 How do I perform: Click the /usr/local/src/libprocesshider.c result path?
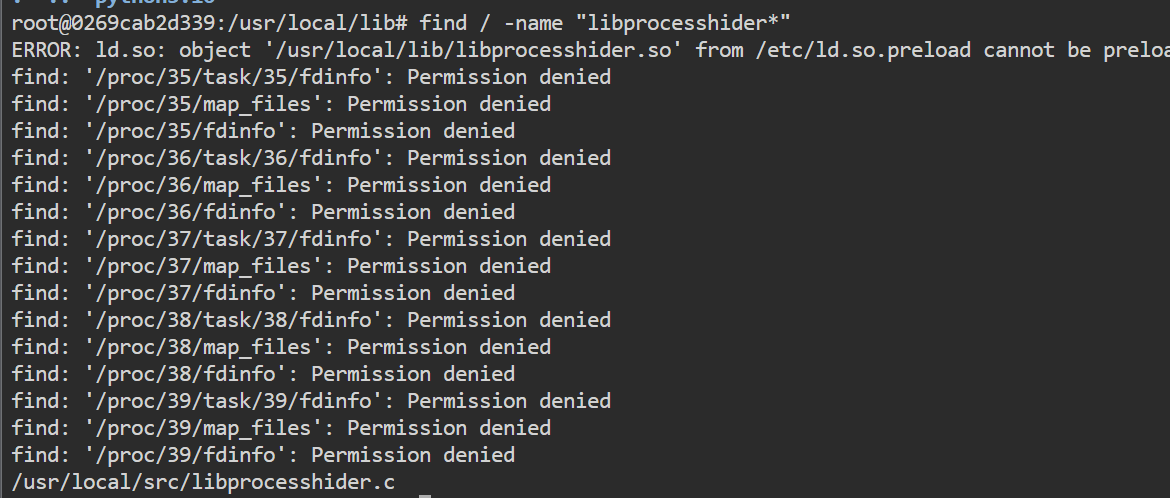pos(203,482)
